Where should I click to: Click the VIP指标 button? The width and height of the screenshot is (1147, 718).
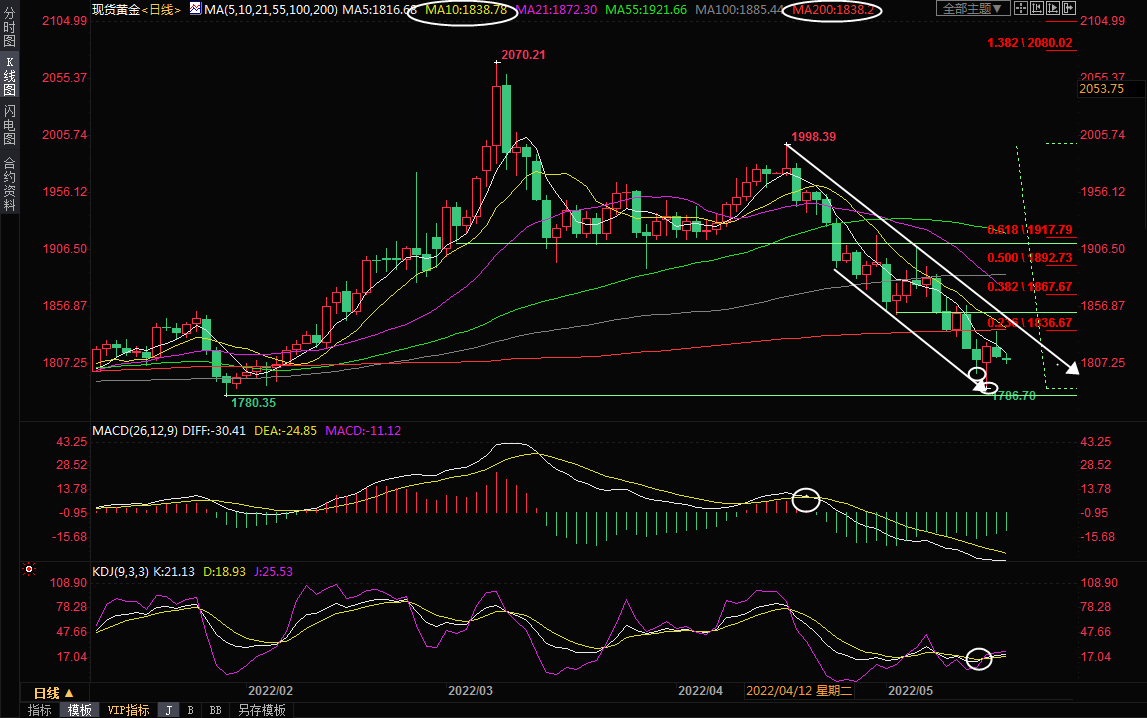[128, 710]
